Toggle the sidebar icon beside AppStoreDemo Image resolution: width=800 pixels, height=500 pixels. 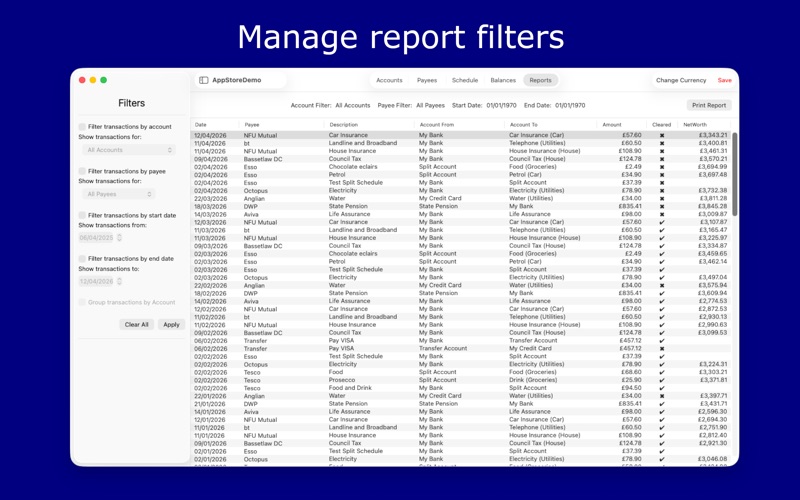pos(204,80)
